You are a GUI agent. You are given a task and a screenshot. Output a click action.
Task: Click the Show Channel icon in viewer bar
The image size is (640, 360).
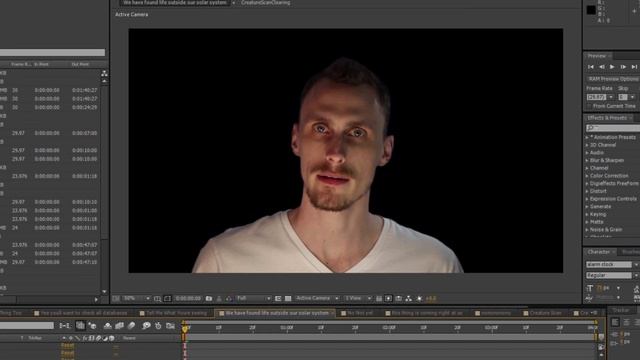229,299
